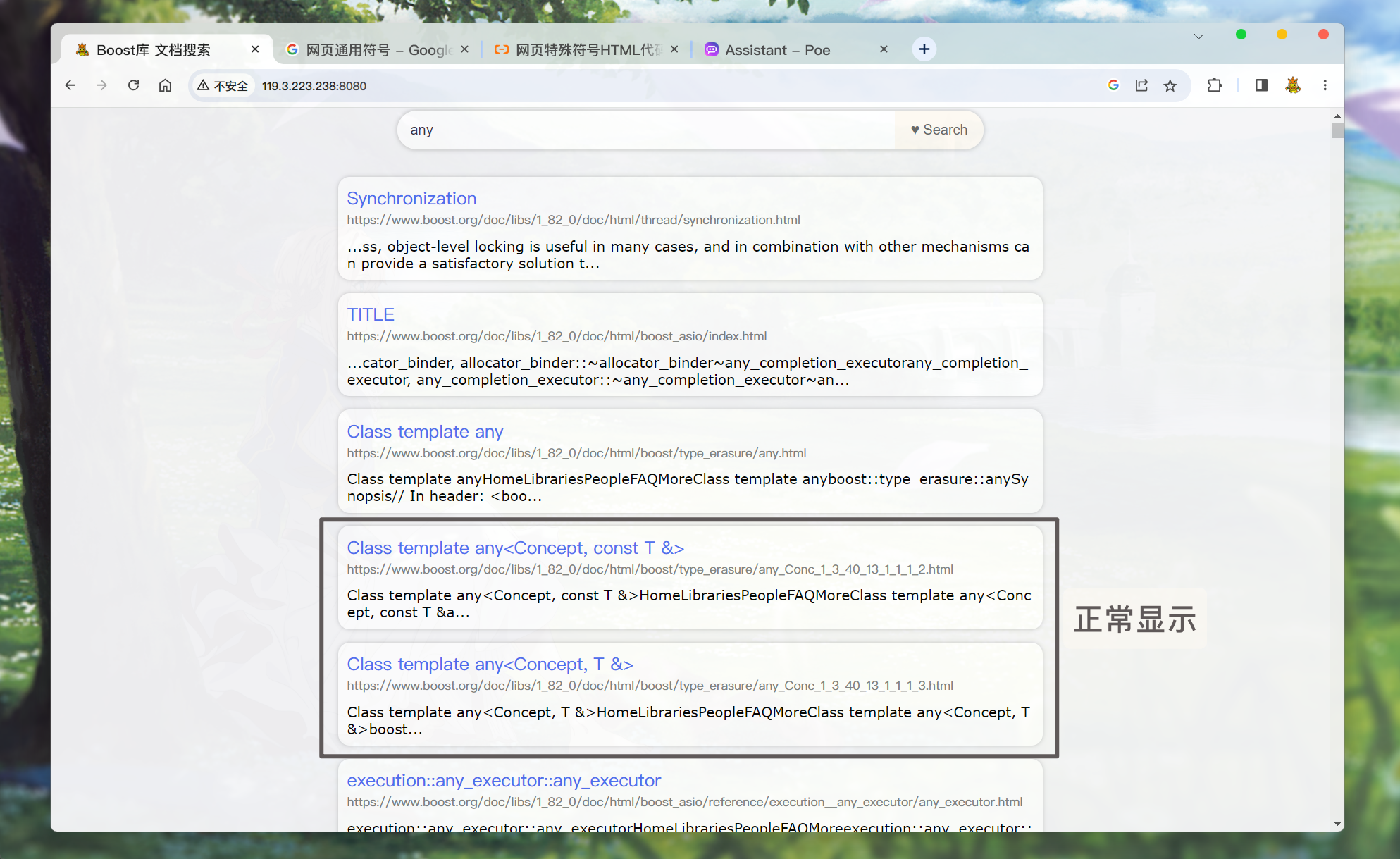
Task: Toggle the side panel icon
Action: pyautogui.click(x=1260, y=85)
